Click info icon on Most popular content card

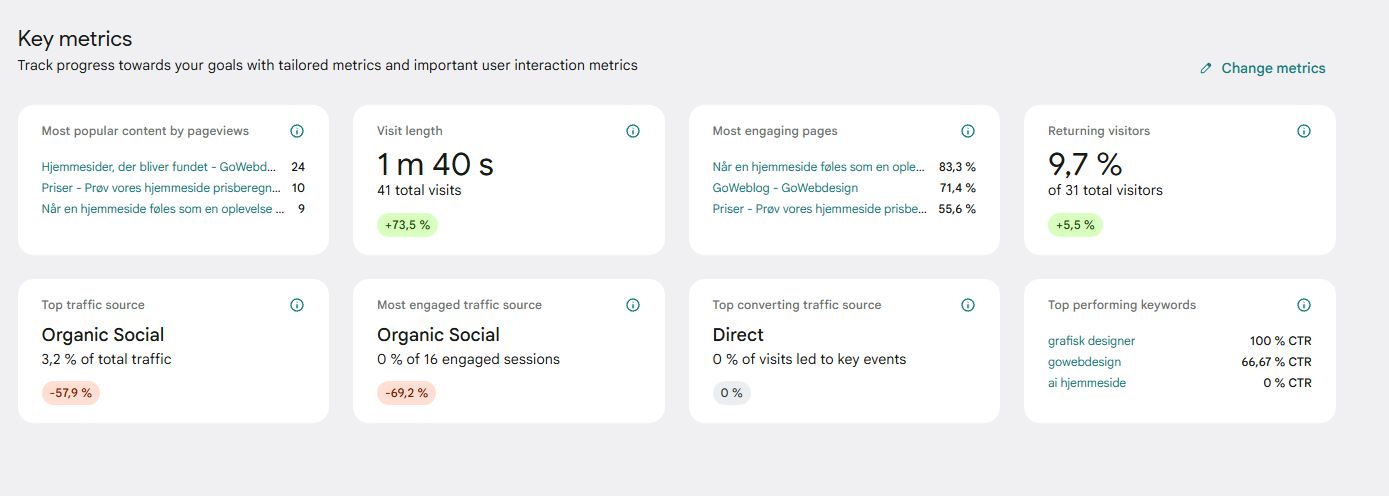297,131
